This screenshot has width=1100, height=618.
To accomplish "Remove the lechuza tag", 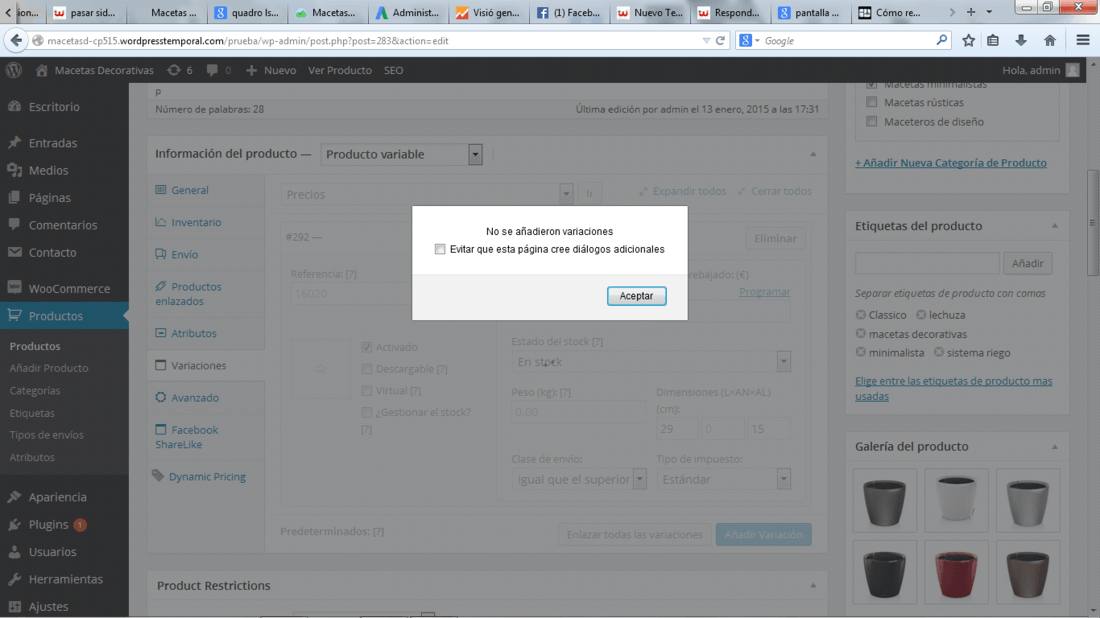I will pos(921,315).
